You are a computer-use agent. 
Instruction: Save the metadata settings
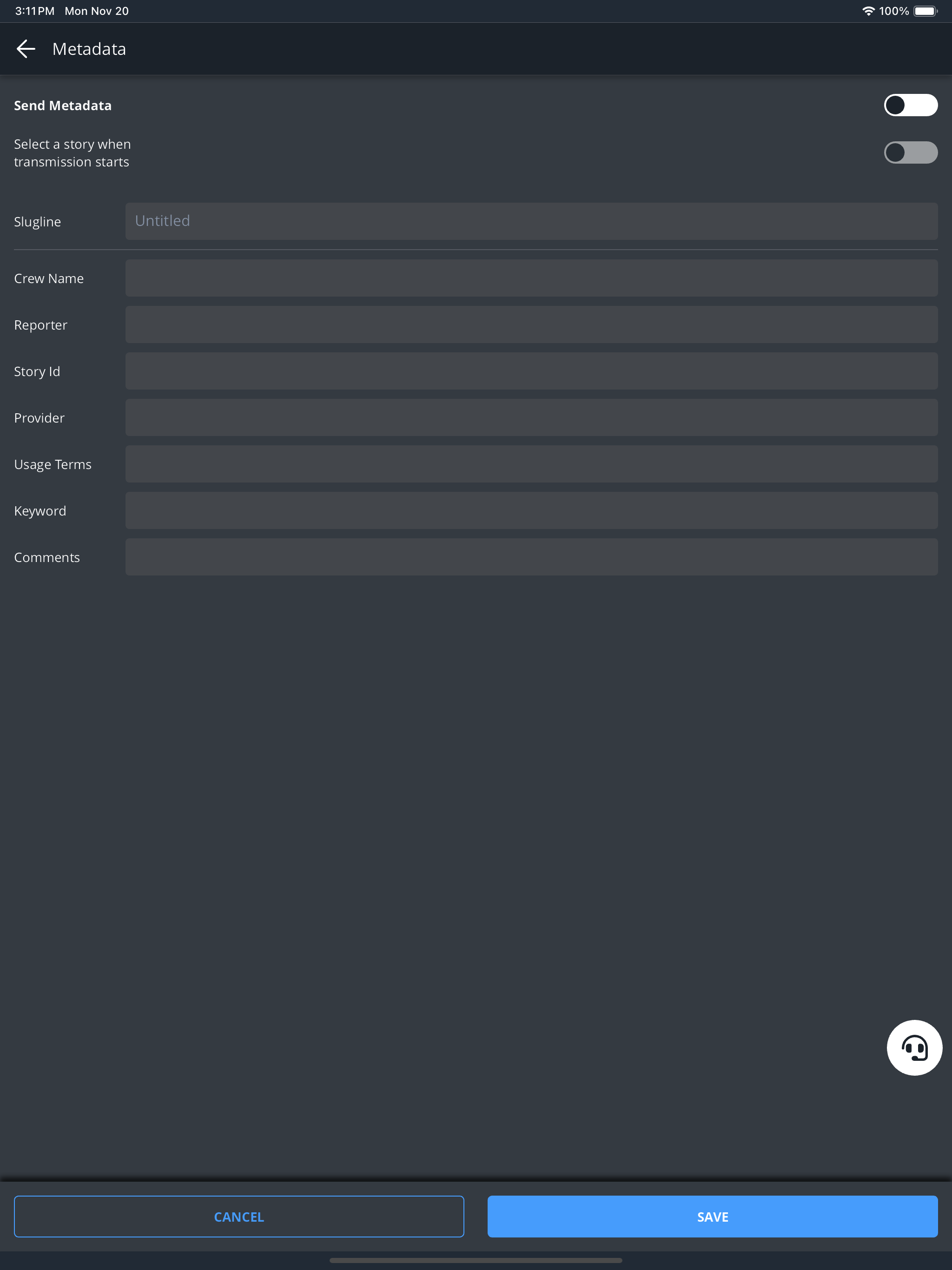(x=713, y=1217)
